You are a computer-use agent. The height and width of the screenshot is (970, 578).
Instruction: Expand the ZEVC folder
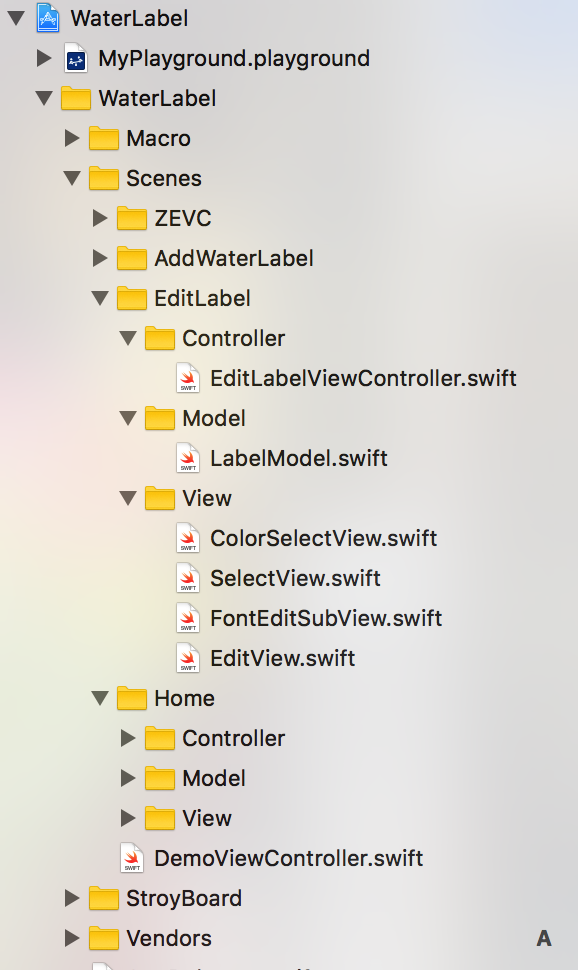coord(100,218)
